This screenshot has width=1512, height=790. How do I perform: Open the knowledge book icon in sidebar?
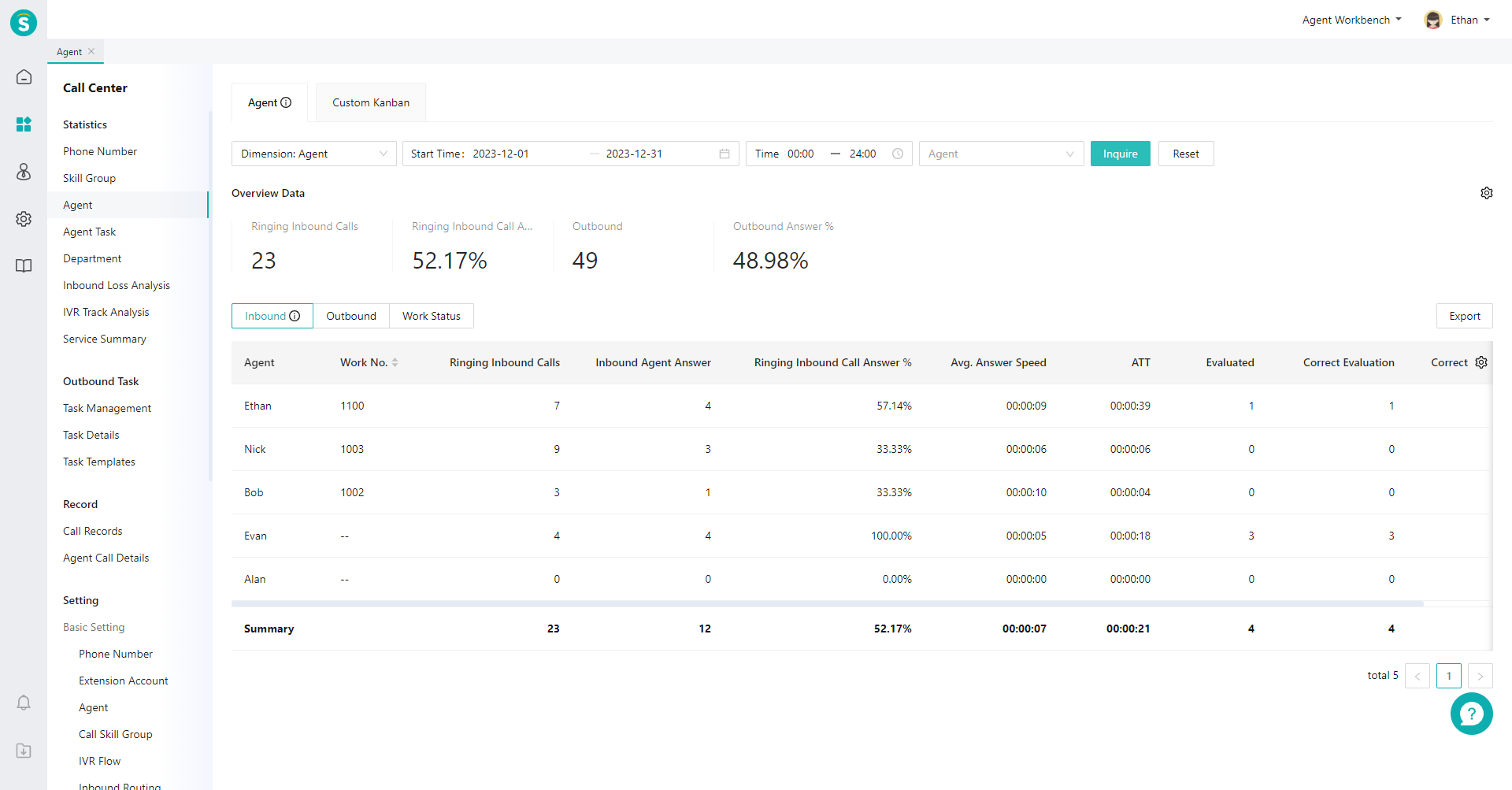tap(24, 266)
